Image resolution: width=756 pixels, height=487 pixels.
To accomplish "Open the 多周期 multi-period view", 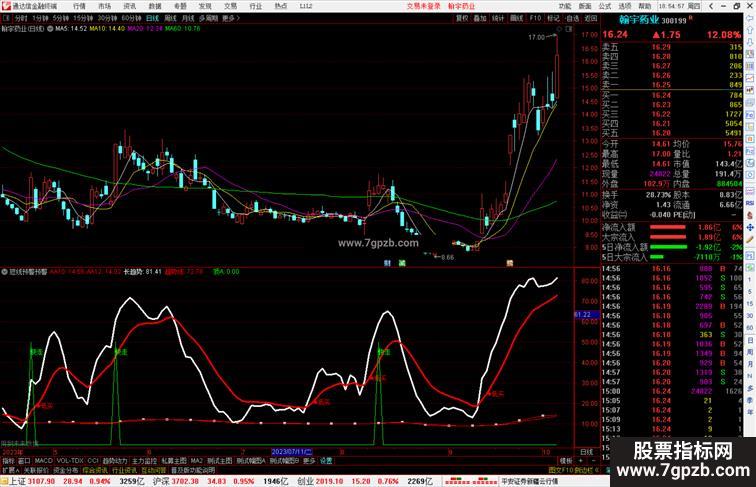I will (208, 18).
